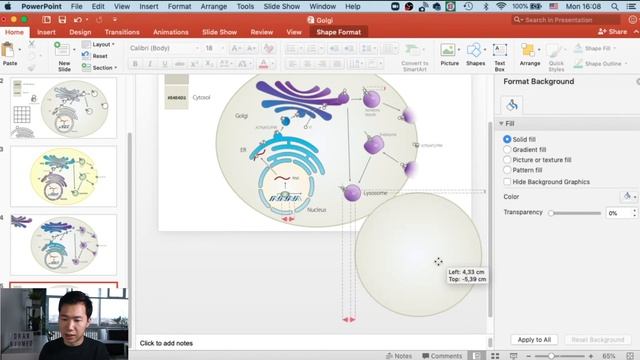This screenshot has height=360, width=640.
Task: Click the New Slide icon
Action: coord(62,50)
